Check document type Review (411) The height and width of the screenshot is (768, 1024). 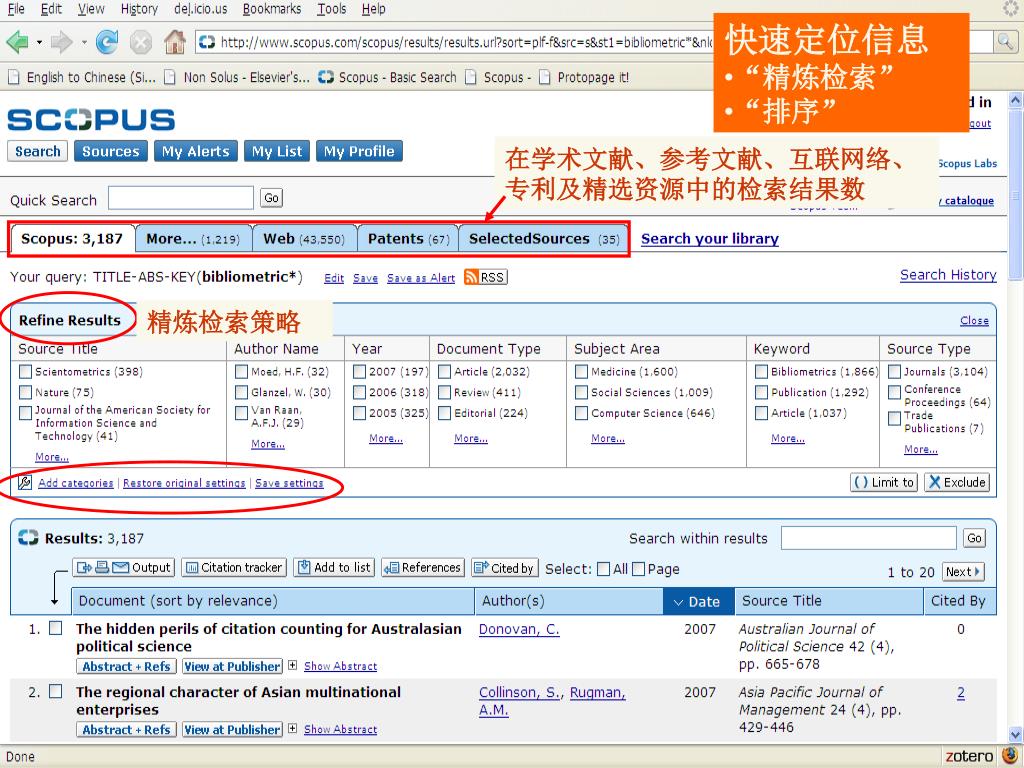[x=444, y=392]
